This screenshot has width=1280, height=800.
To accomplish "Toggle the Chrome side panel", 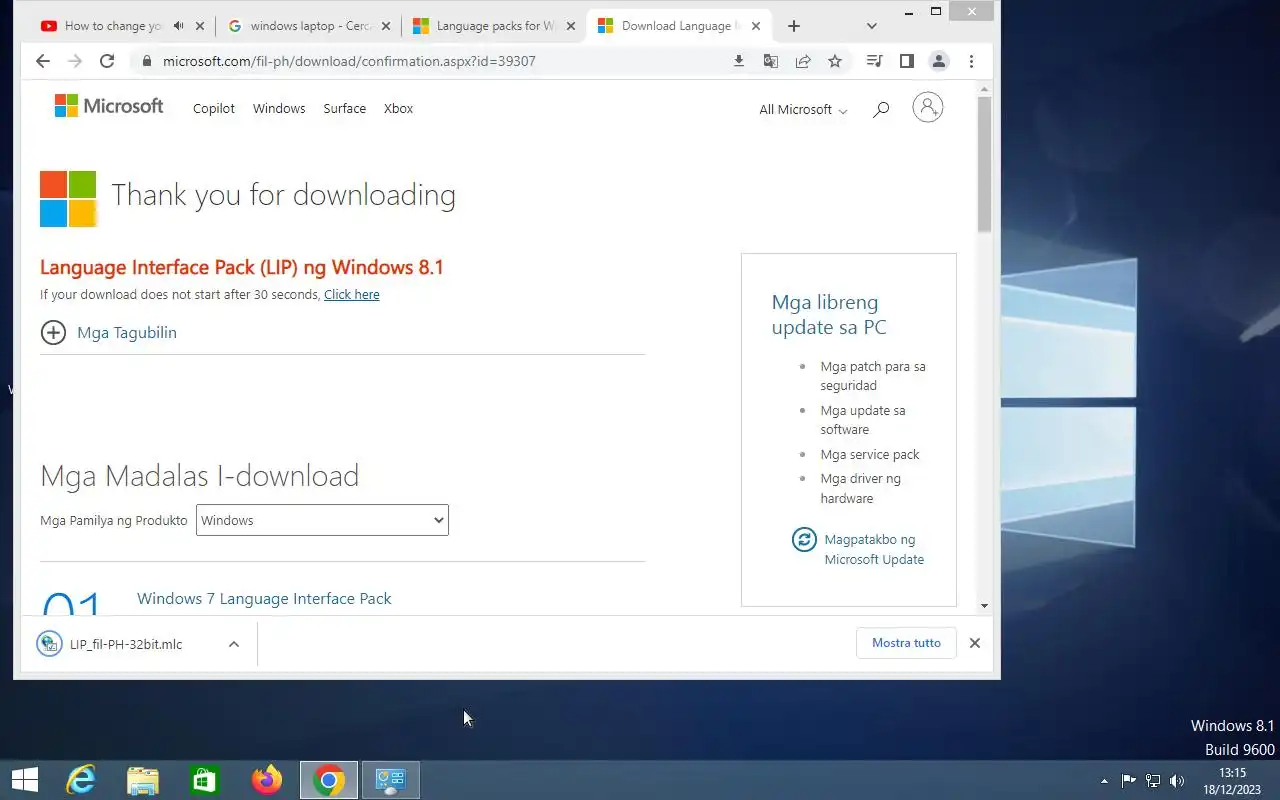I will point(907,61).
